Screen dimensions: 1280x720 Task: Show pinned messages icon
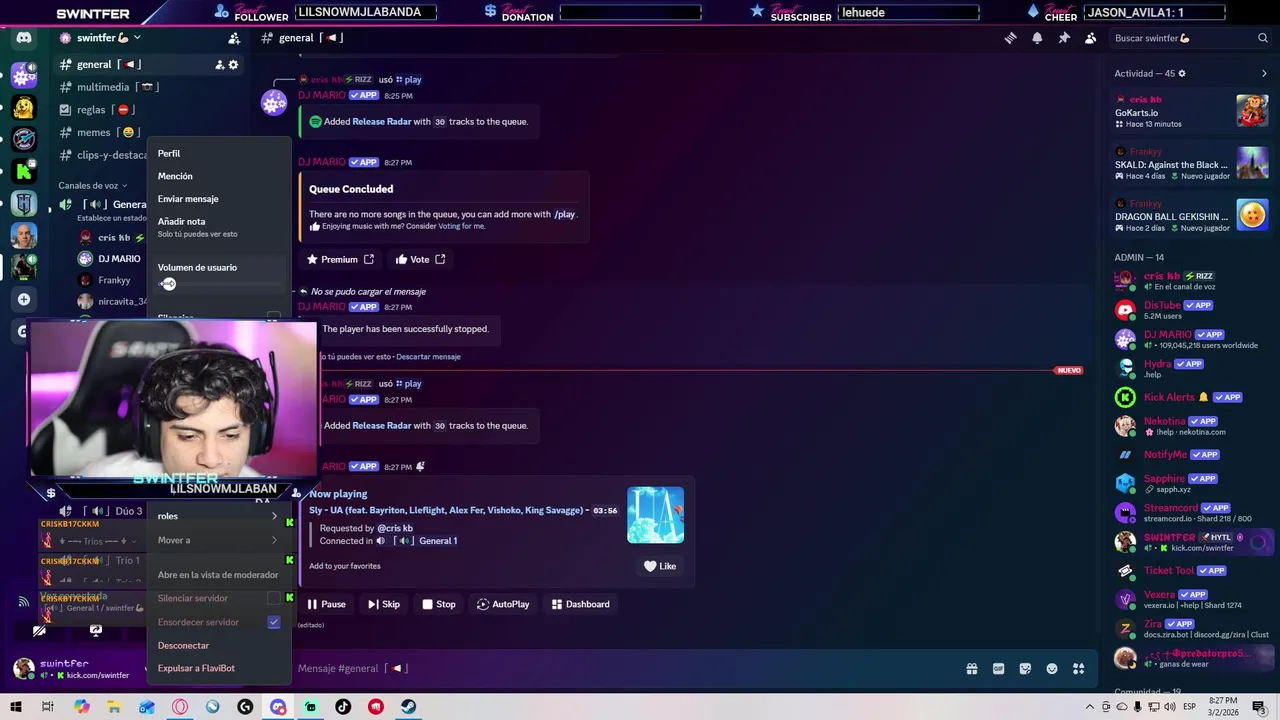point(1064,38)
